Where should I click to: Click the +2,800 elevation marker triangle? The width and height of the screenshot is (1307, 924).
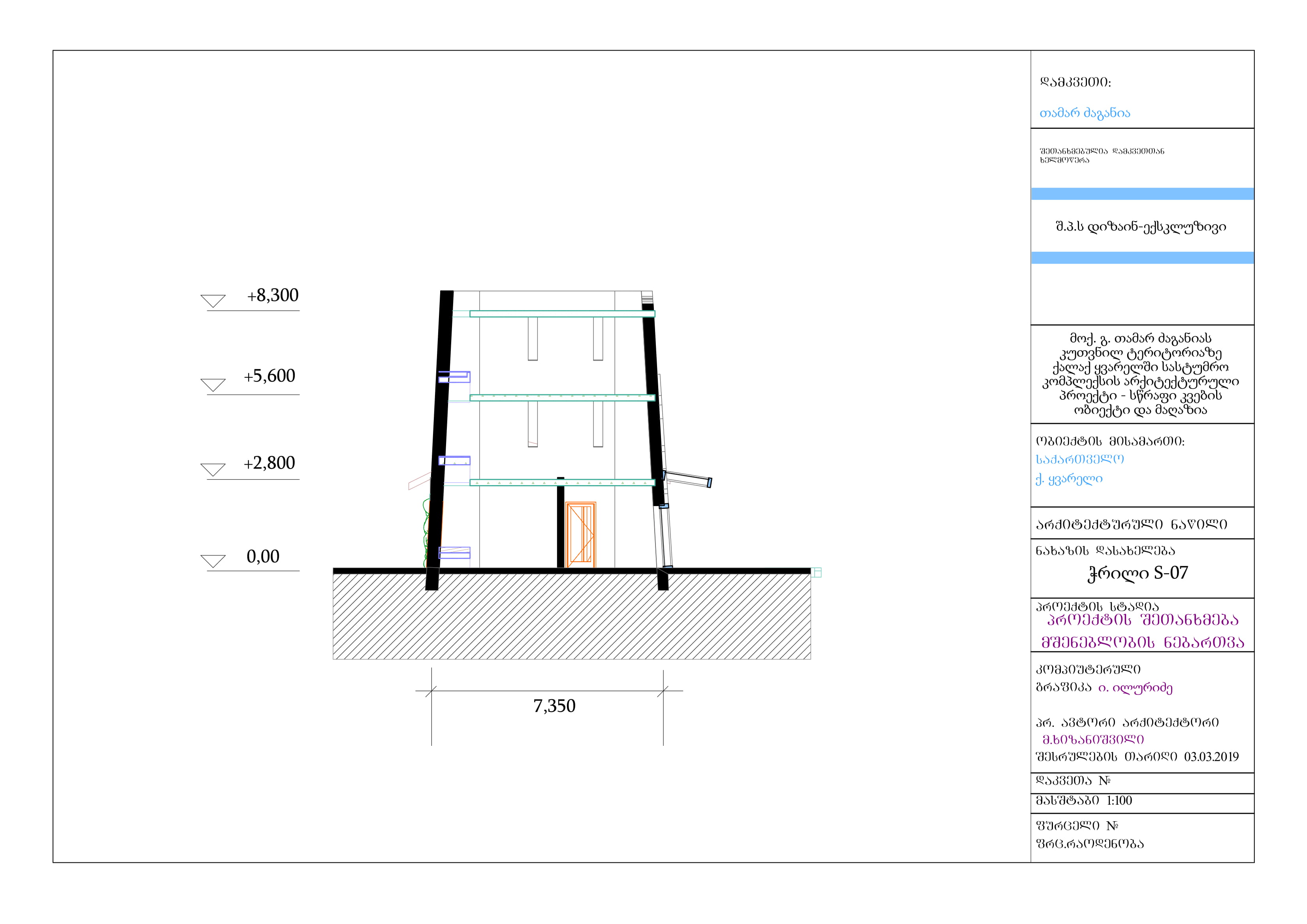click(213, 469)
